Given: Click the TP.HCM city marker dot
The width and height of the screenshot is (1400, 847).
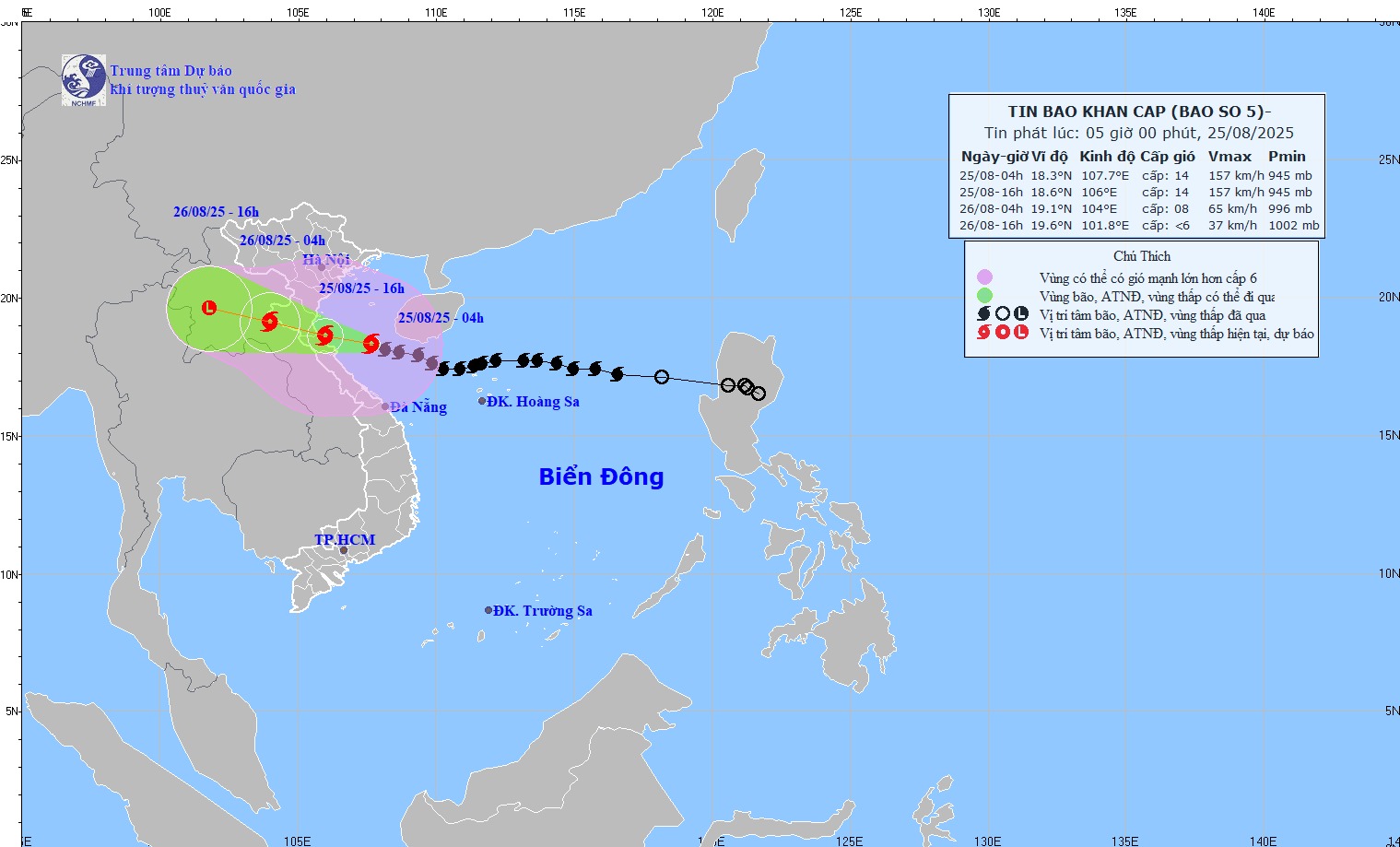Looking at the screenshot, I should click(x=344, y=551).
